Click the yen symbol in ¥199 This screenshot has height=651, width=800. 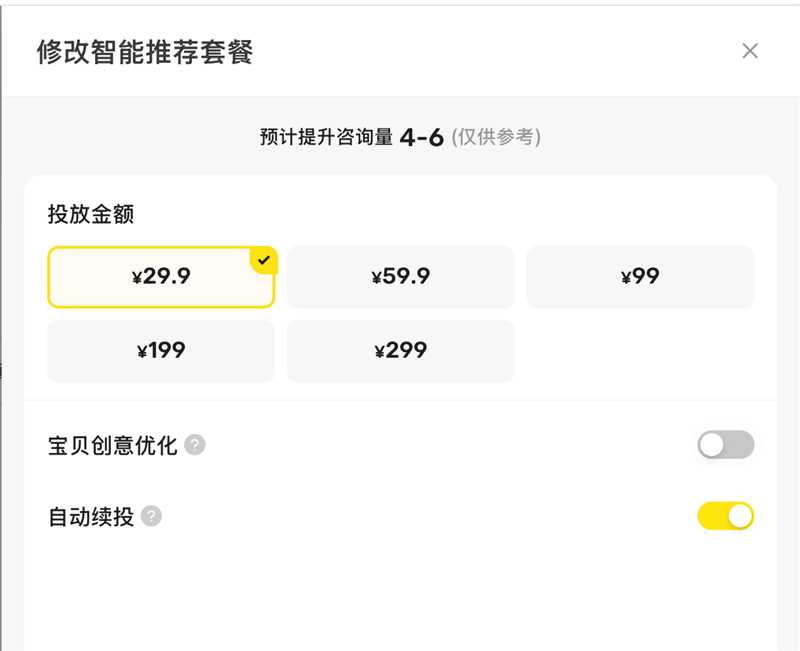[142, 352]
